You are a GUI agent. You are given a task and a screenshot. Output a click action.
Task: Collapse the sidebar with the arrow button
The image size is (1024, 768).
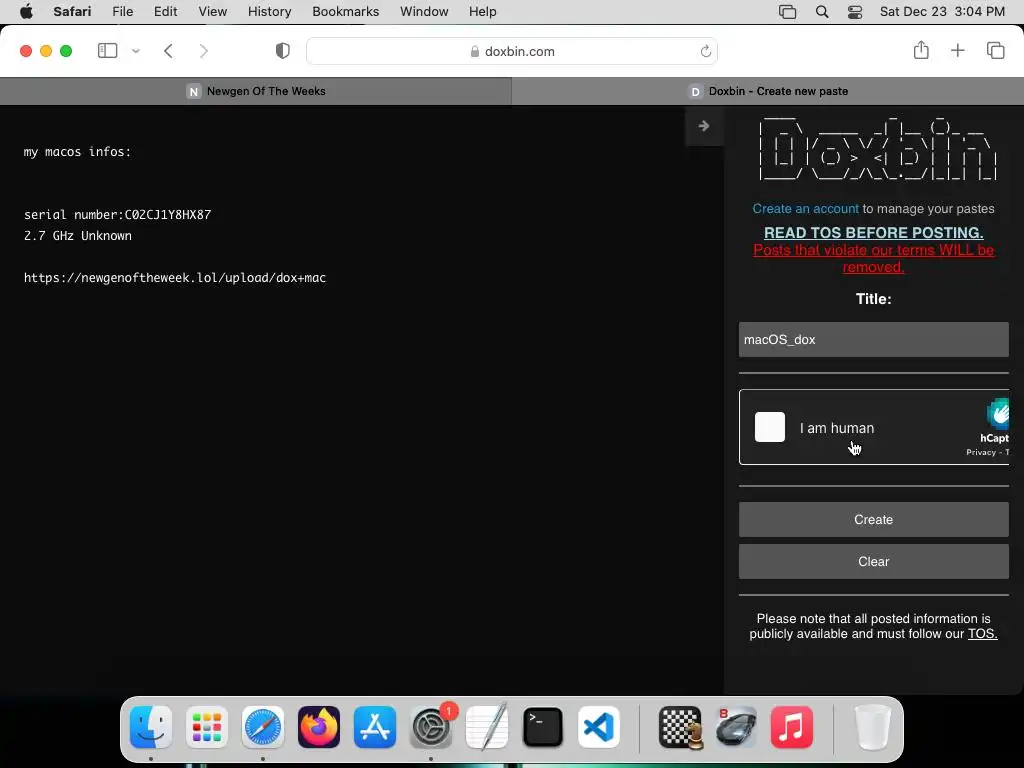[703, 125]
